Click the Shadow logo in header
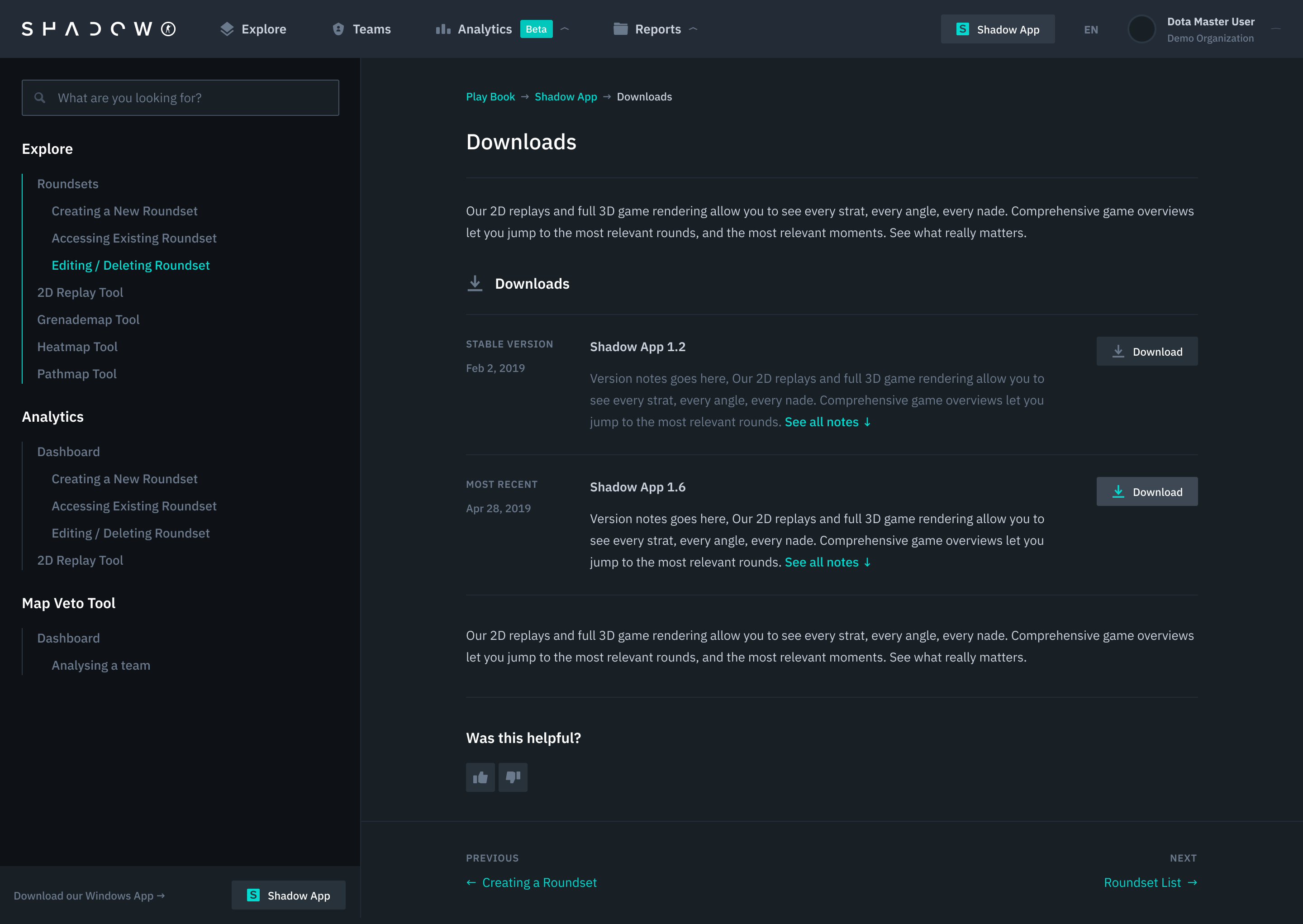Viewport: 1303px width, 924px height. tap(98, 29)
